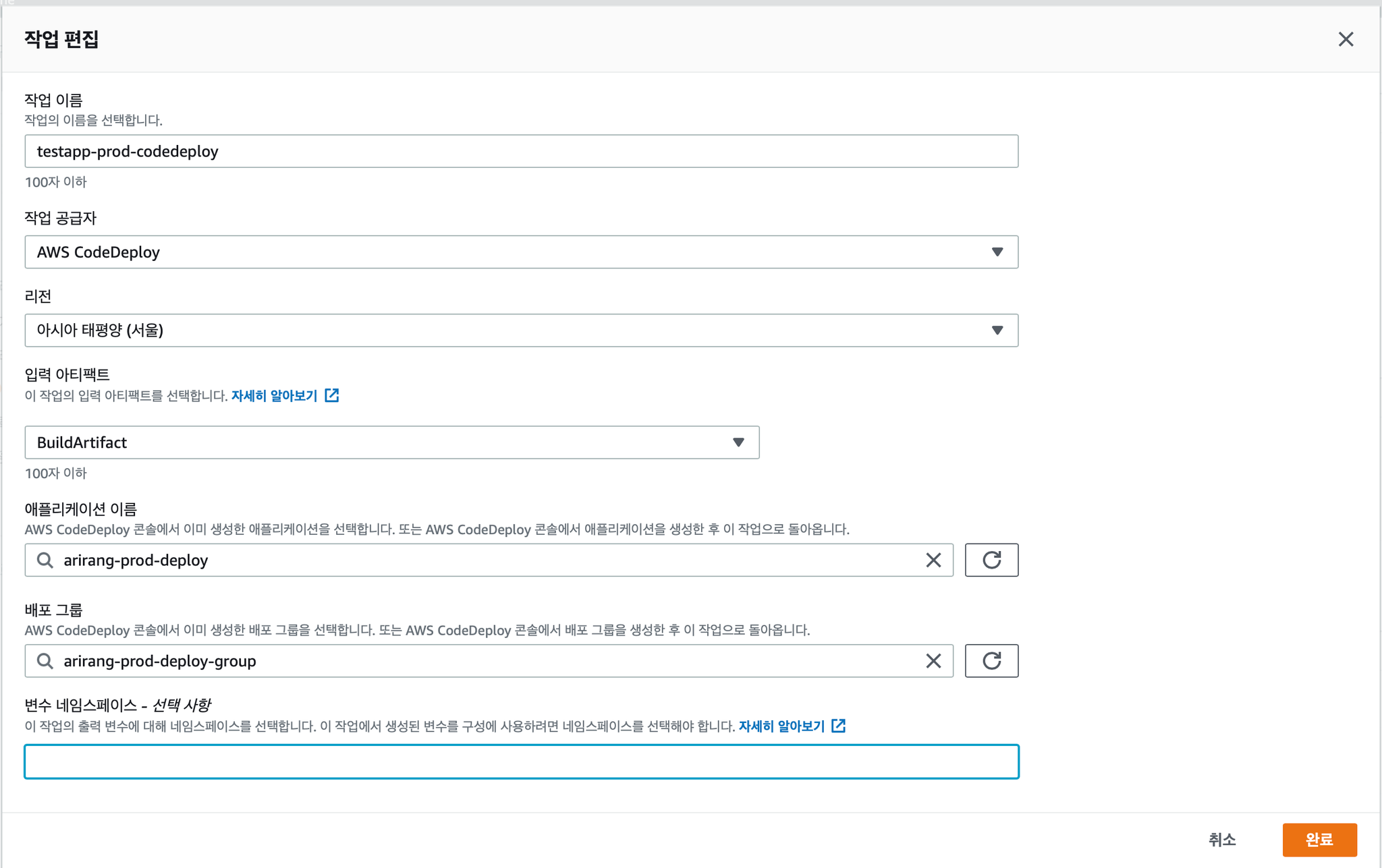
Task: Click the 배포 그룹 label
Action: pos(53,610)
